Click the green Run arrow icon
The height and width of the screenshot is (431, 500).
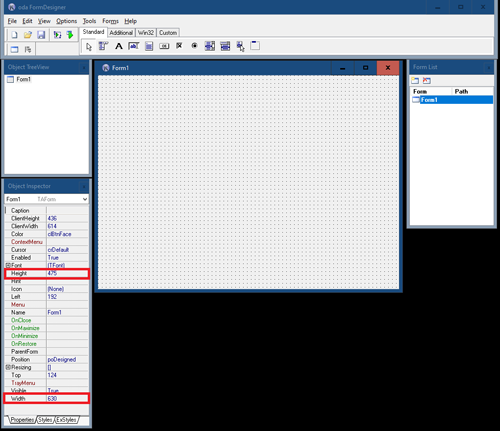point(70,35)
